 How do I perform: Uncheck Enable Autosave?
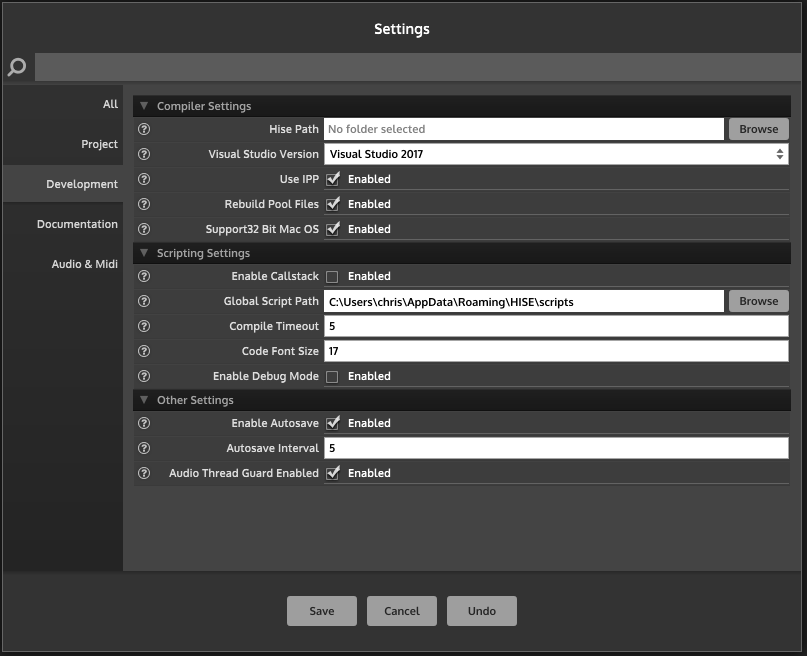[332, 423]
